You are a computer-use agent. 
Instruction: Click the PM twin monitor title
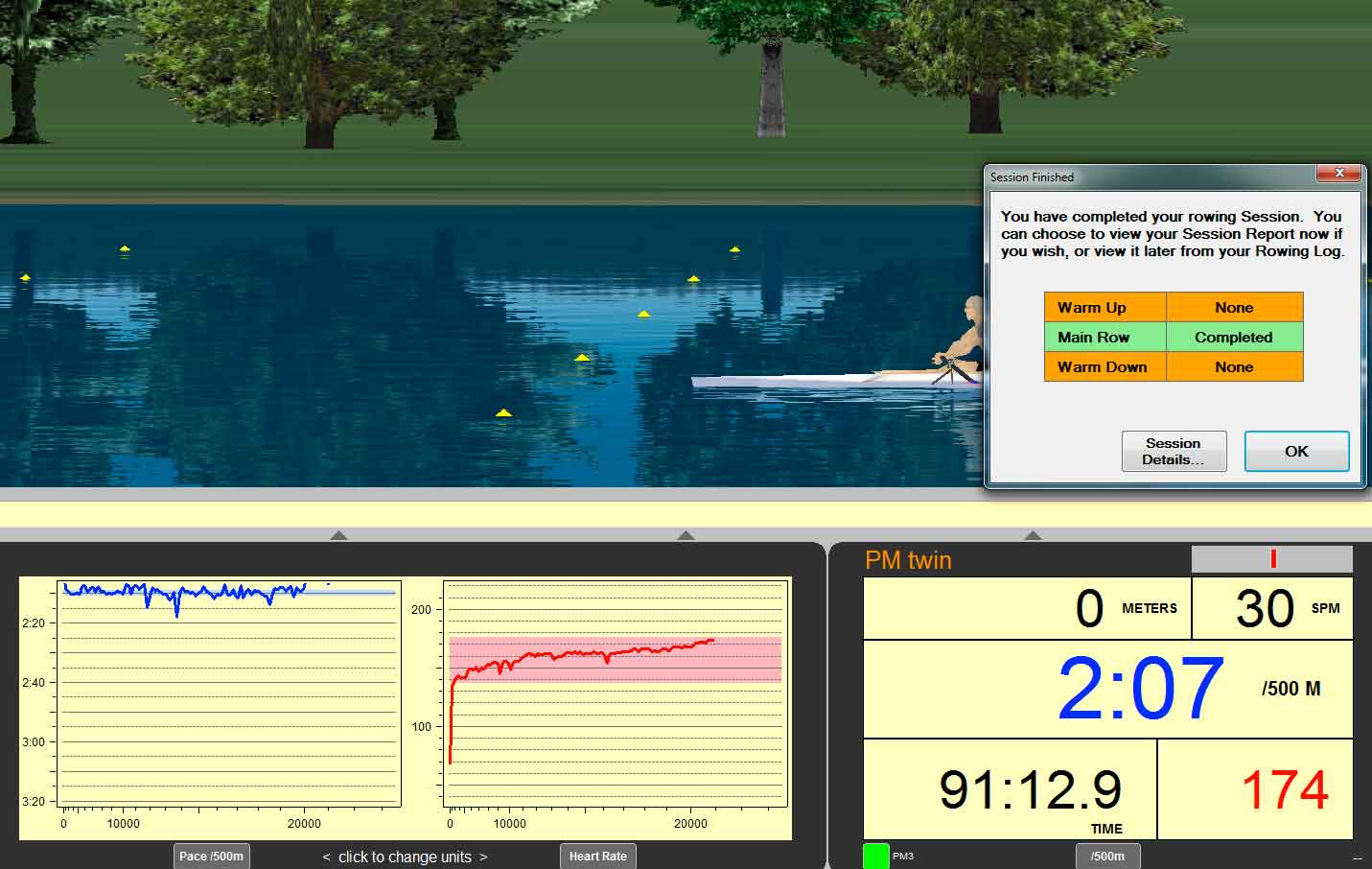pyautogui.click(x=907, y=559)
